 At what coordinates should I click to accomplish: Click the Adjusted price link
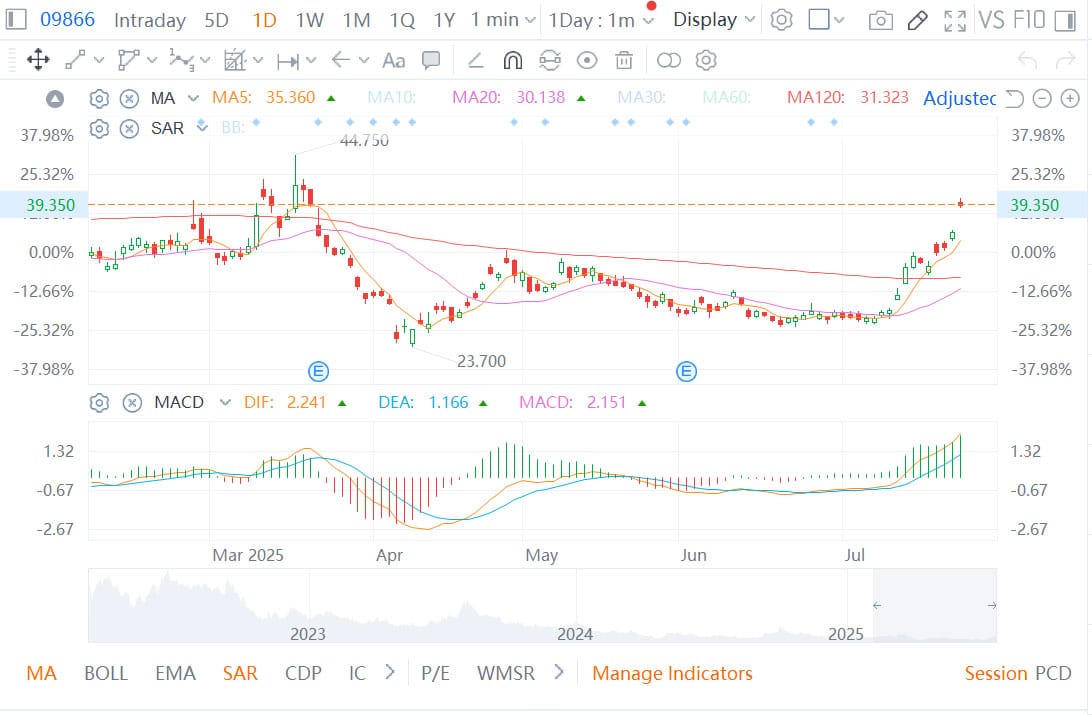(959, 98)
